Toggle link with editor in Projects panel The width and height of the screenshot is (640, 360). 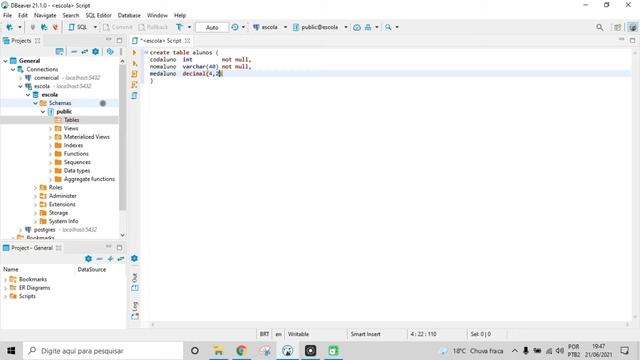click(84, 52)
